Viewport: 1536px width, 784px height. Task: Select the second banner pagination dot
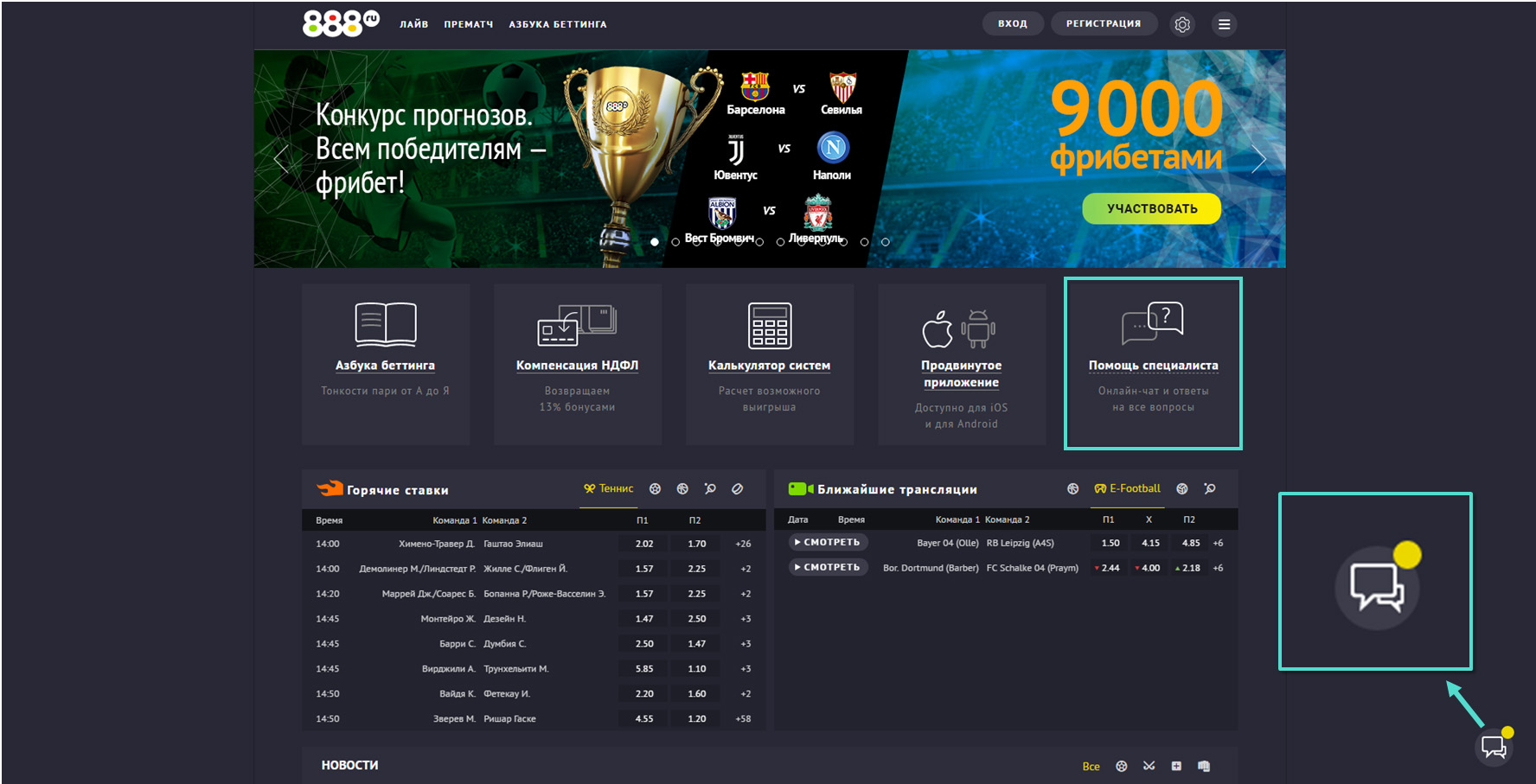point(675,242)
